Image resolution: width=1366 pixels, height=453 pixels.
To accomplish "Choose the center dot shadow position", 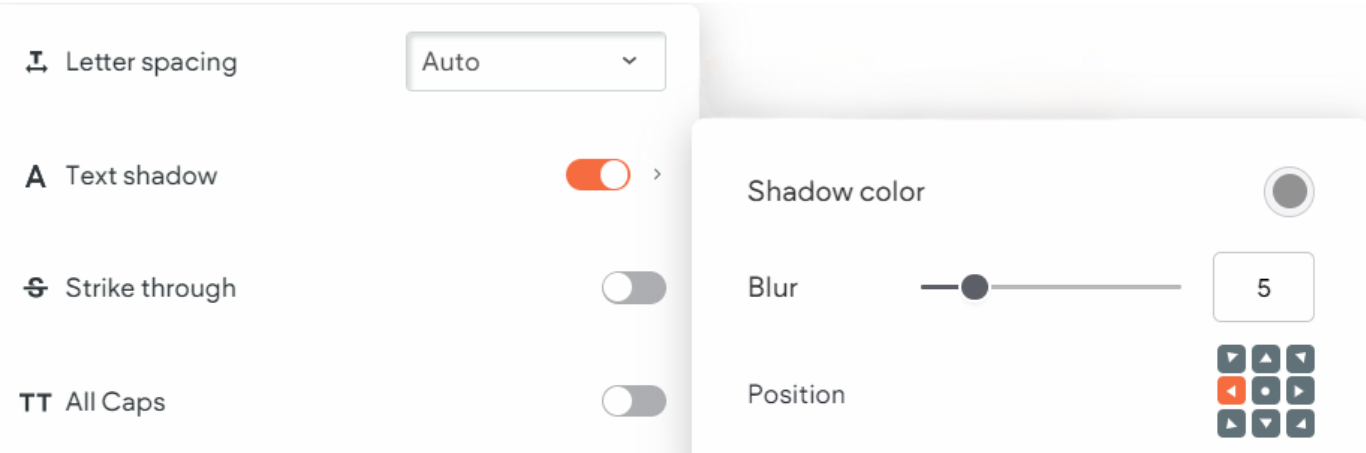I will pyautogui.click(x=1266, y=391).
